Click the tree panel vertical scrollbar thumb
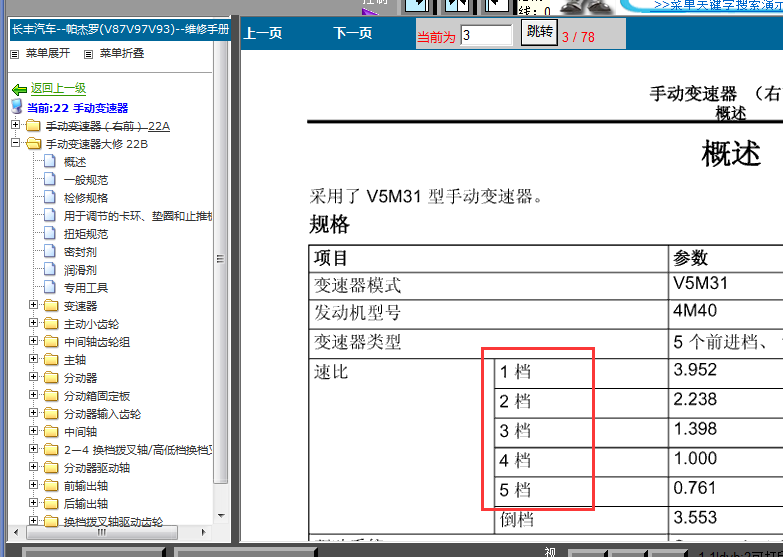Viewport: 783px width, 557px height. click(x=220, y=262)
